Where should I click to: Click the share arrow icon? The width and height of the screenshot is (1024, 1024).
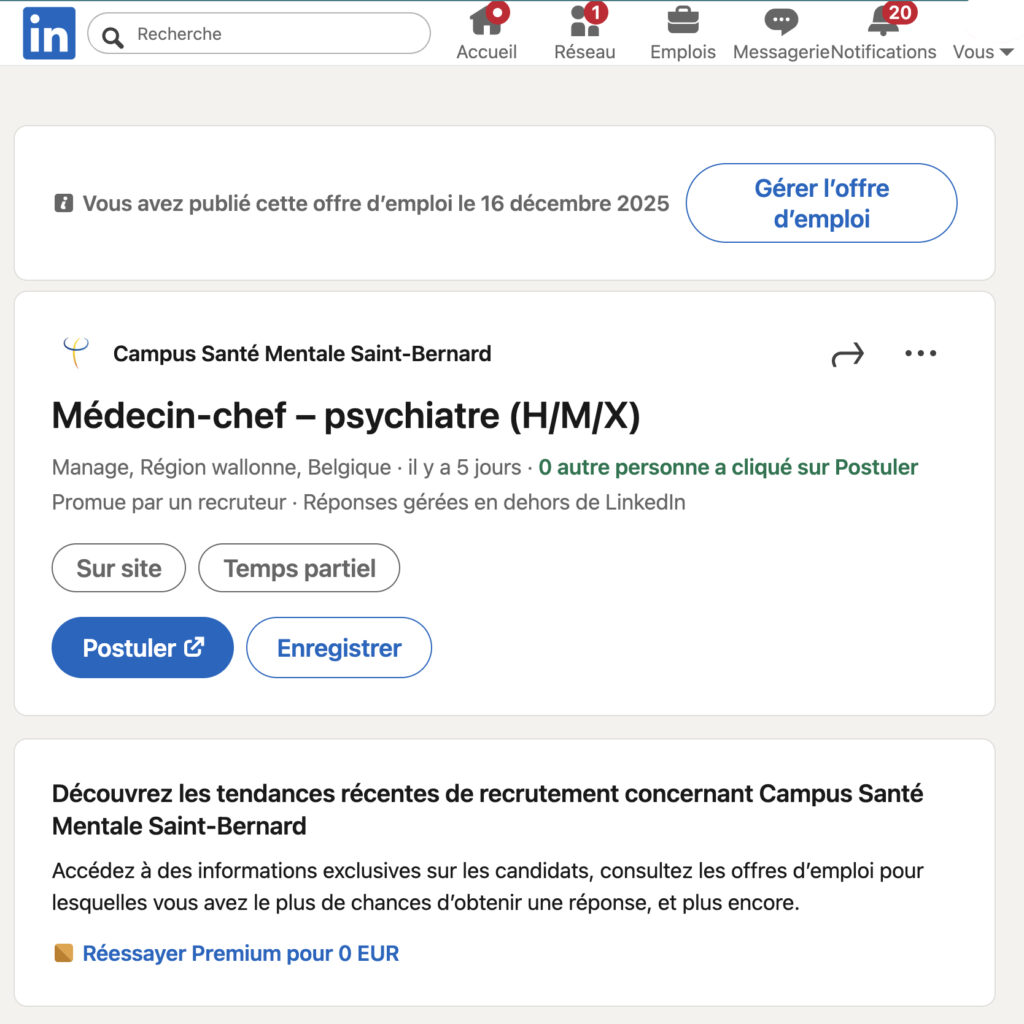(847, 354)
